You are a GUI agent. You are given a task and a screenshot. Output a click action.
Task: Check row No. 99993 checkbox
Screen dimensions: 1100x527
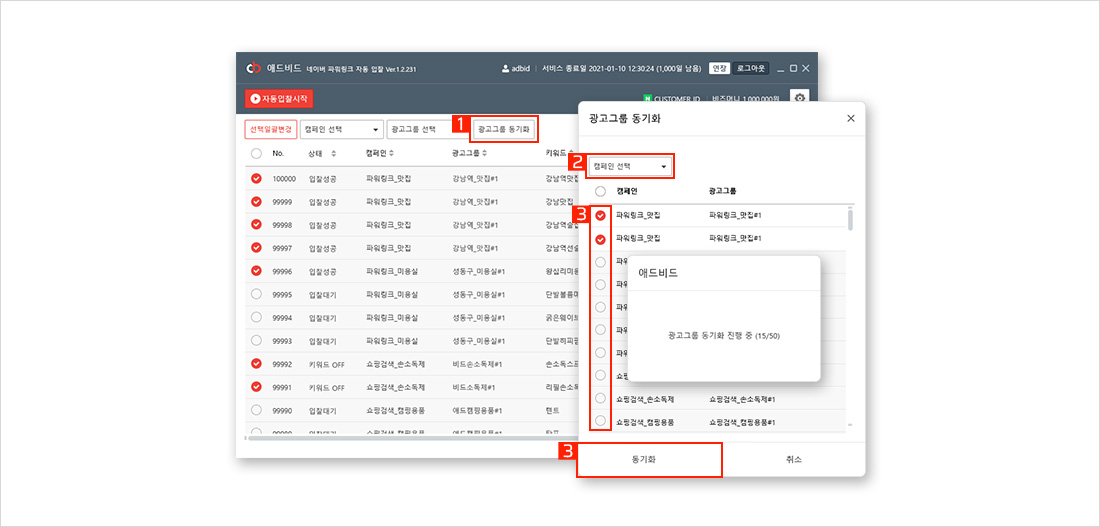click(256, 340)
